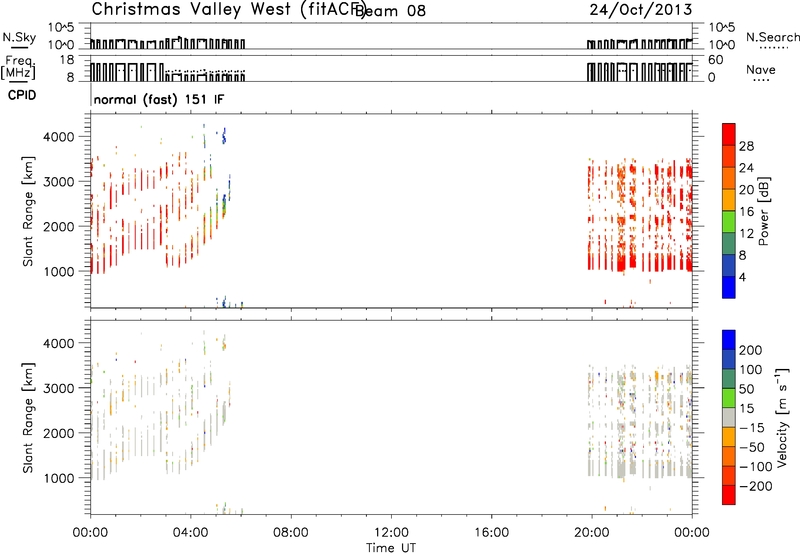800x554 pixels.
Task: Click the green segment of Power color bar
Action: (729, 222)
